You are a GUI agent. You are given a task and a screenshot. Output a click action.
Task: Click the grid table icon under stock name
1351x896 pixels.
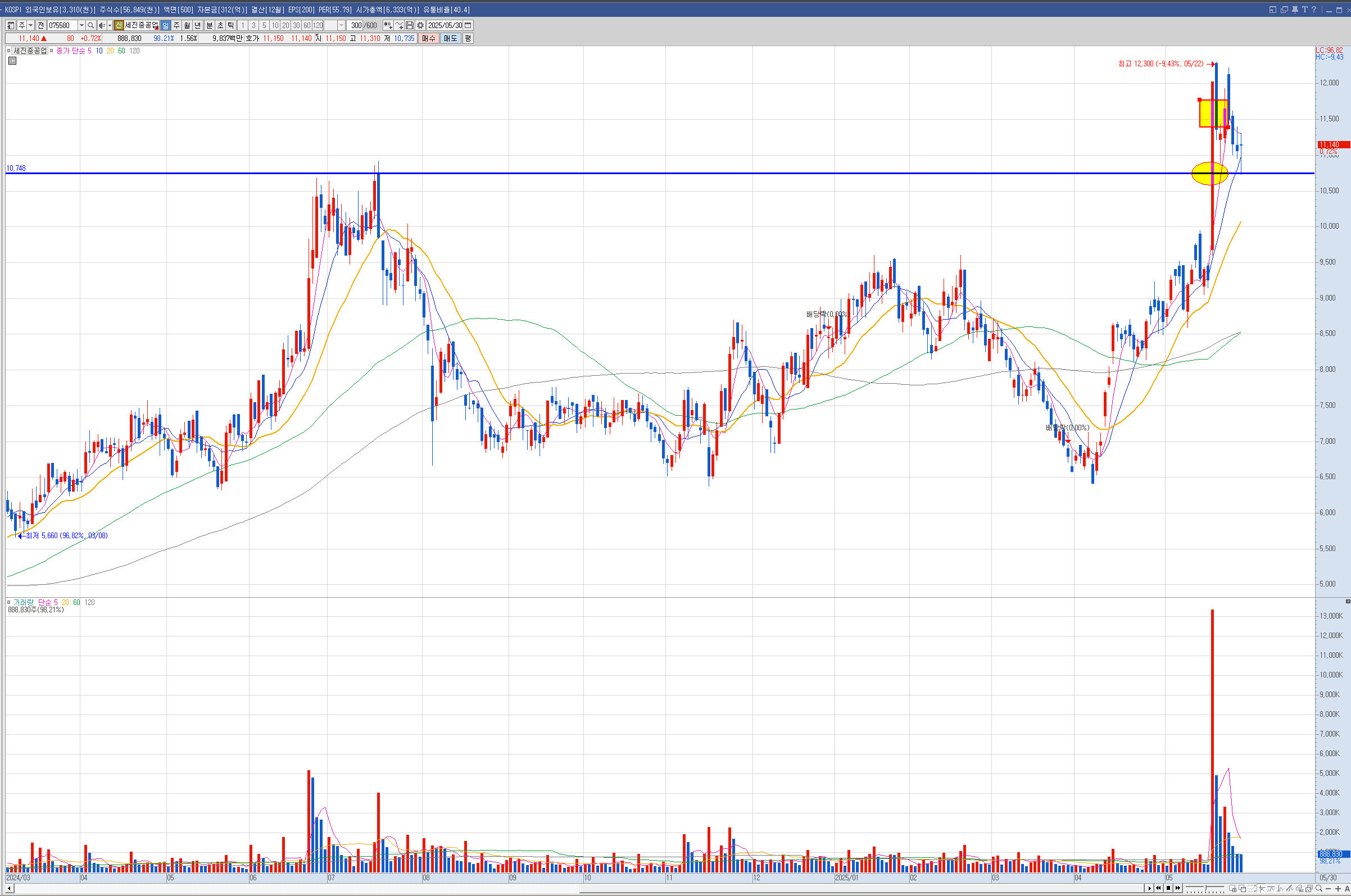point(12,61)
